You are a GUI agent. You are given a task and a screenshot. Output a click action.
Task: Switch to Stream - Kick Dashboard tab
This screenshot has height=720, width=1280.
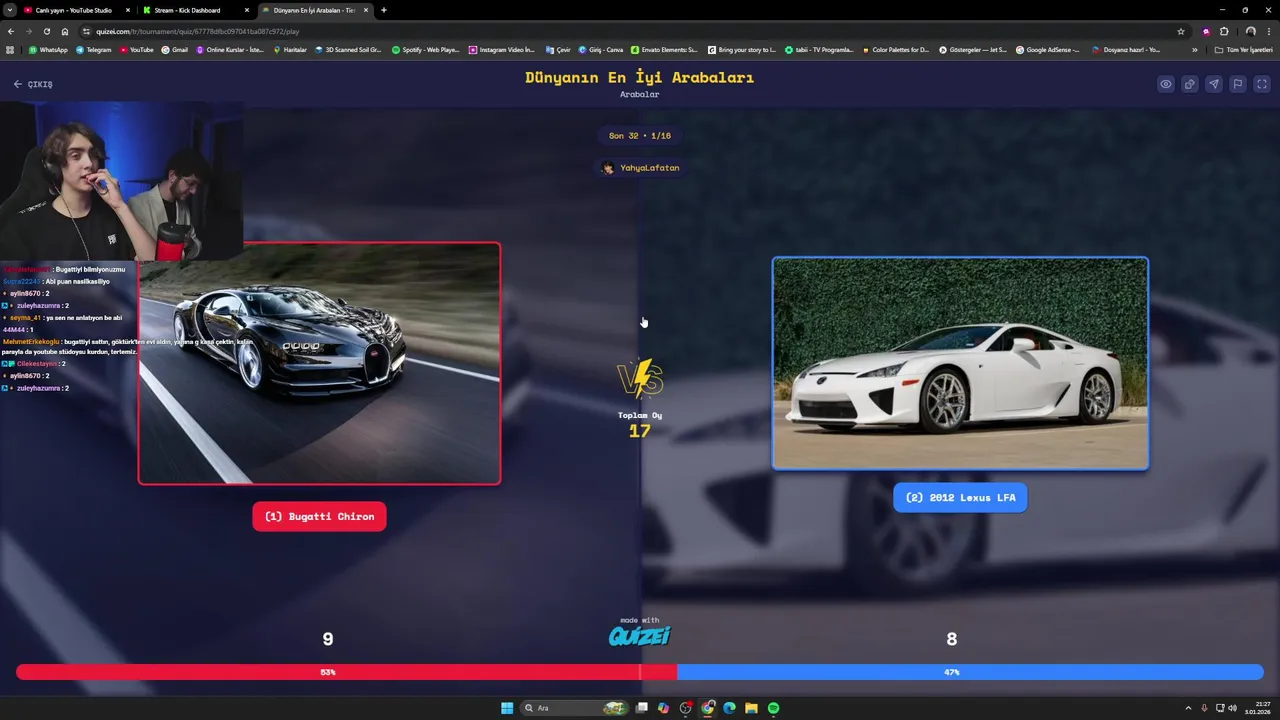pyautogui.click(x=187, y=10)
